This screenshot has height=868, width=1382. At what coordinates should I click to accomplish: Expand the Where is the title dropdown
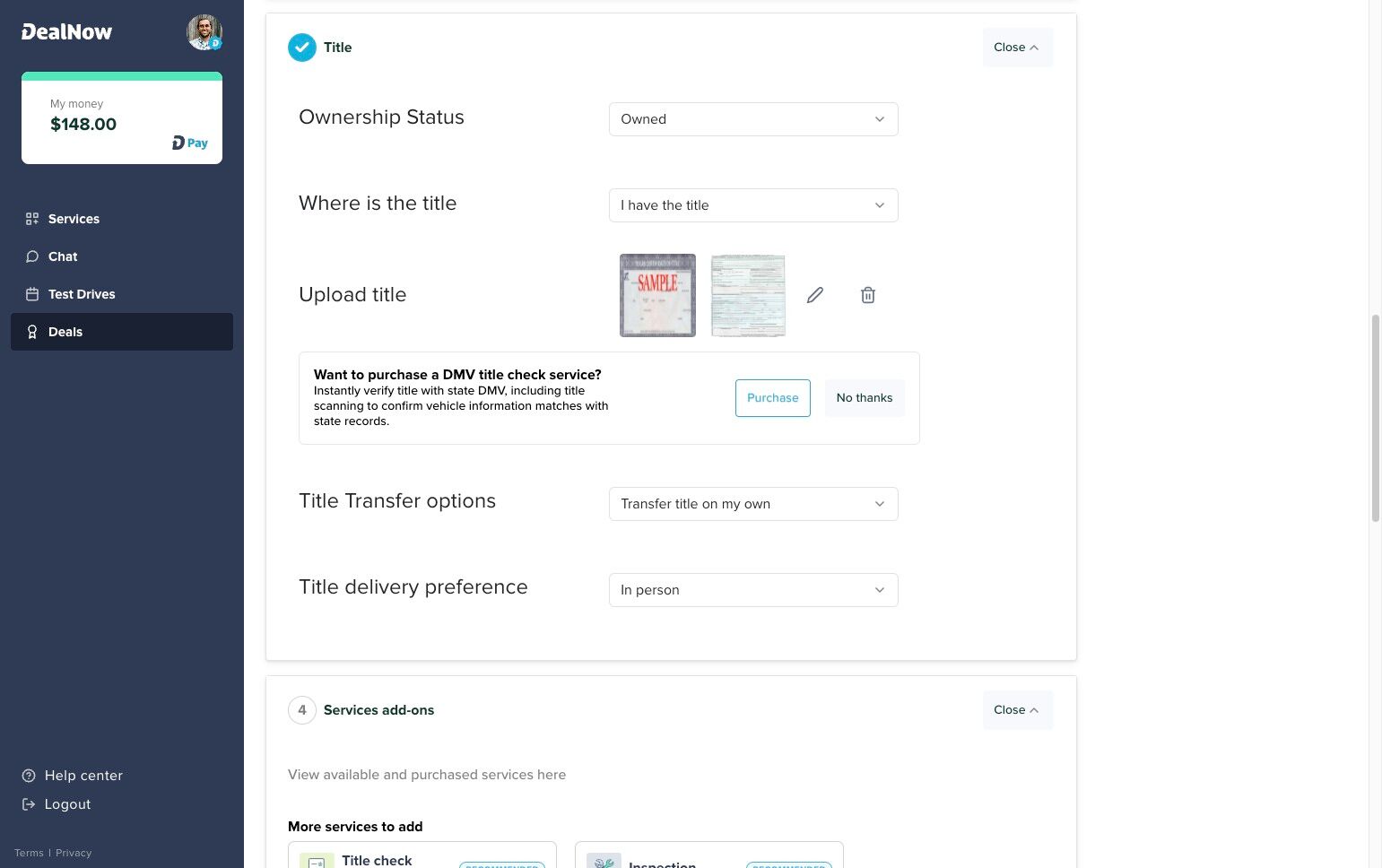tap(752, 205)
